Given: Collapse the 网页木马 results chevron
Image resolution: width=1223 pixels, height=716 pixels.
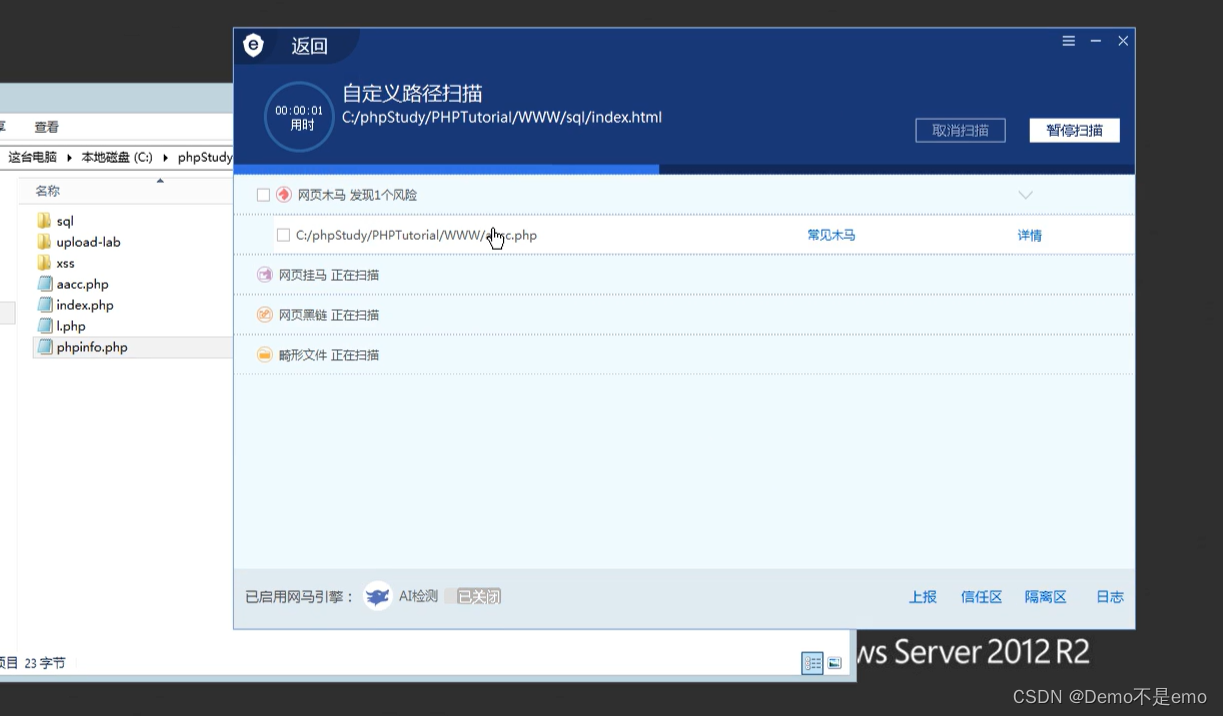Looking at the screenshot, I should 1025,195.
